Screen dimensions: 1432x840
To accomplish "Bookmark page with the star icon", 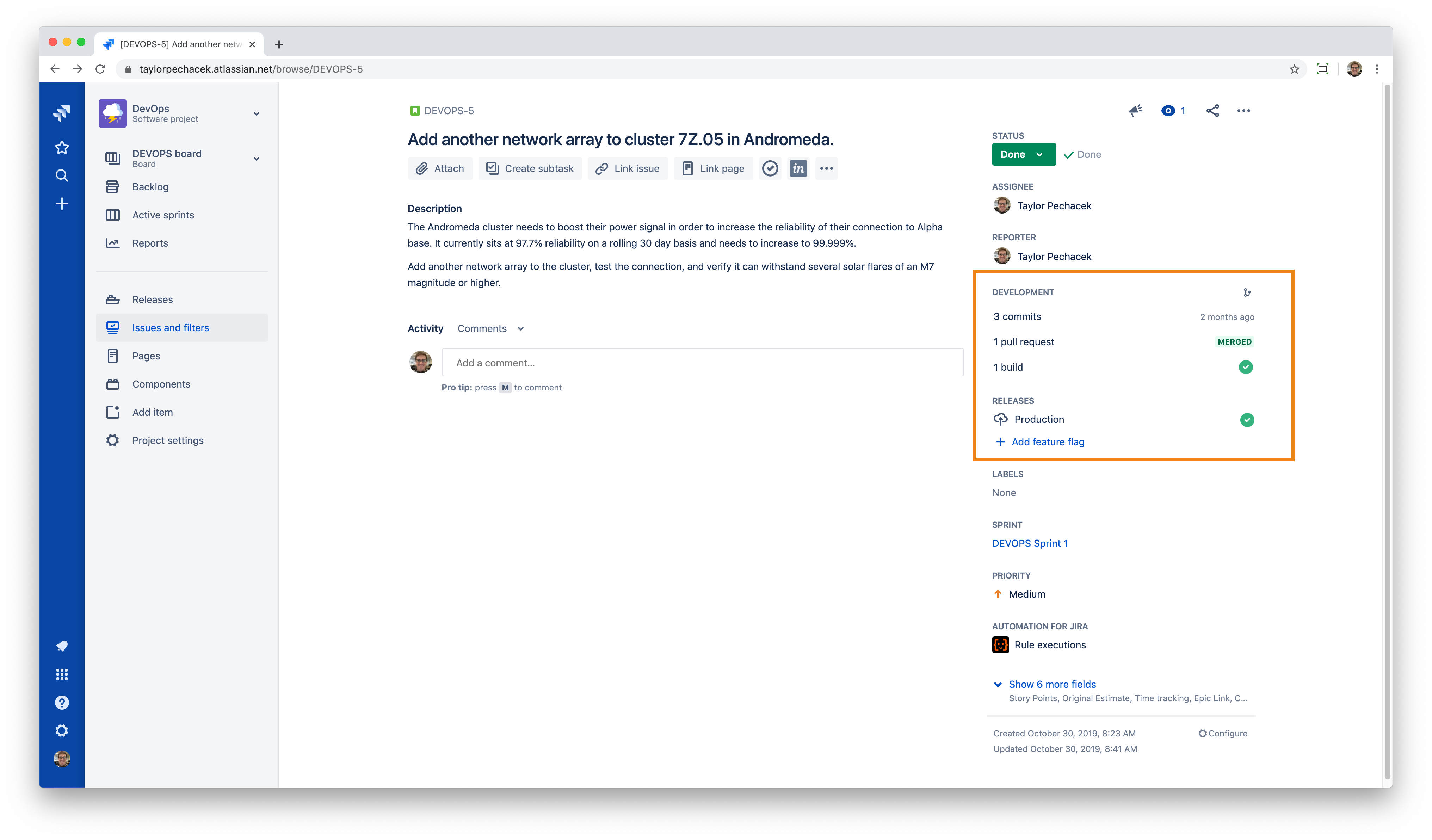I will point(1294,69).
